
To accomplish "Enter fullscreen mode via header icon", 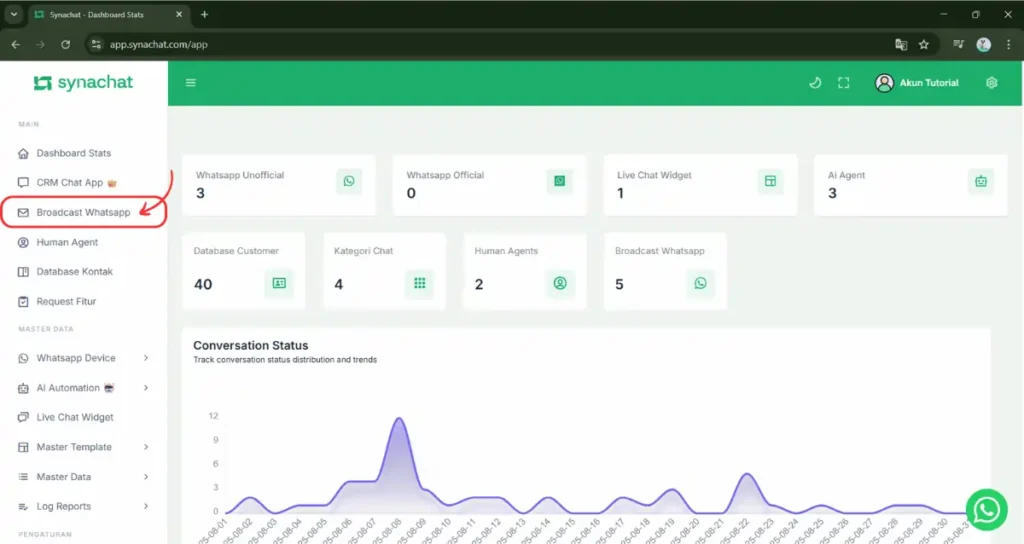I will (844, 83).
